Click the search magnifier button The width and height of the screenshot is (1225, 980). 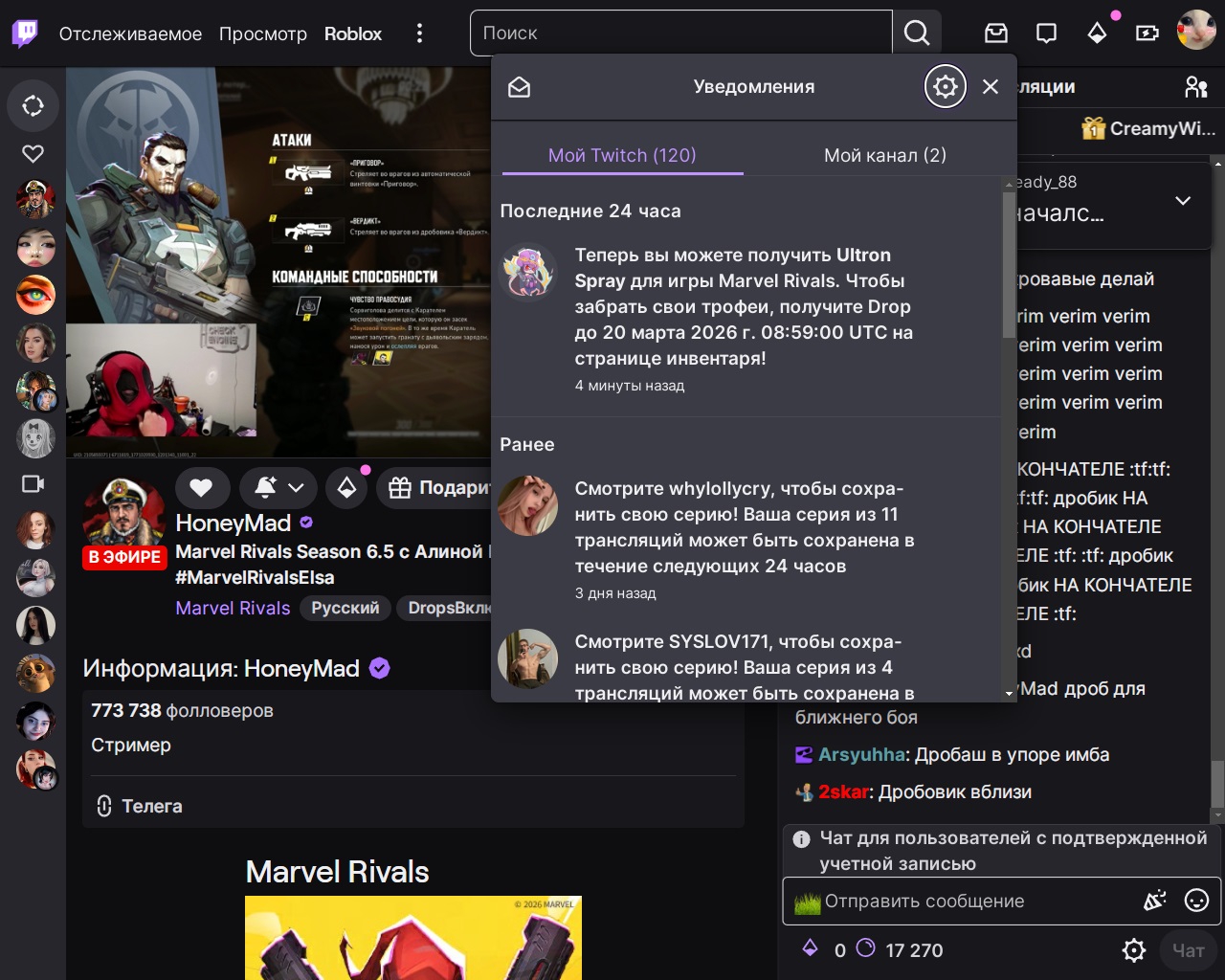pyautogui.click(x=917, y=33)
